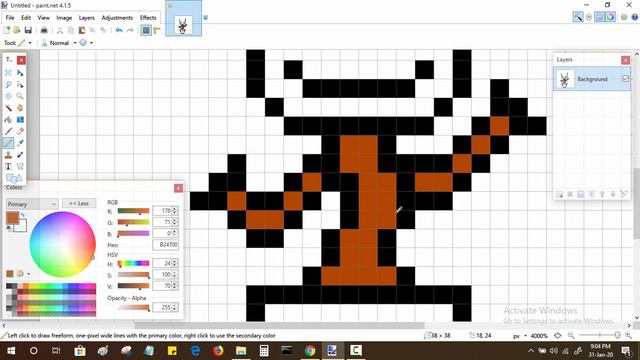
Task: Cut the selection with the scissors icon
Action: coord(60,30)
